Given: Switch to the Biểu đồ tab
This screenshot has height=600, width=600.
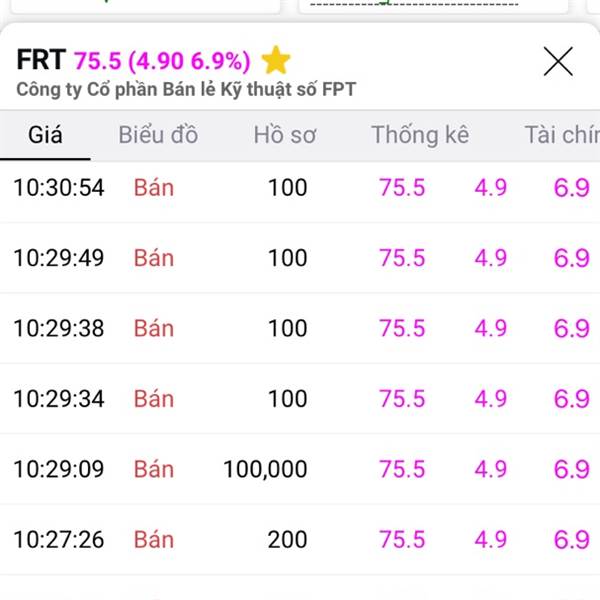Looking at the screenshot, I should point(158,135).
